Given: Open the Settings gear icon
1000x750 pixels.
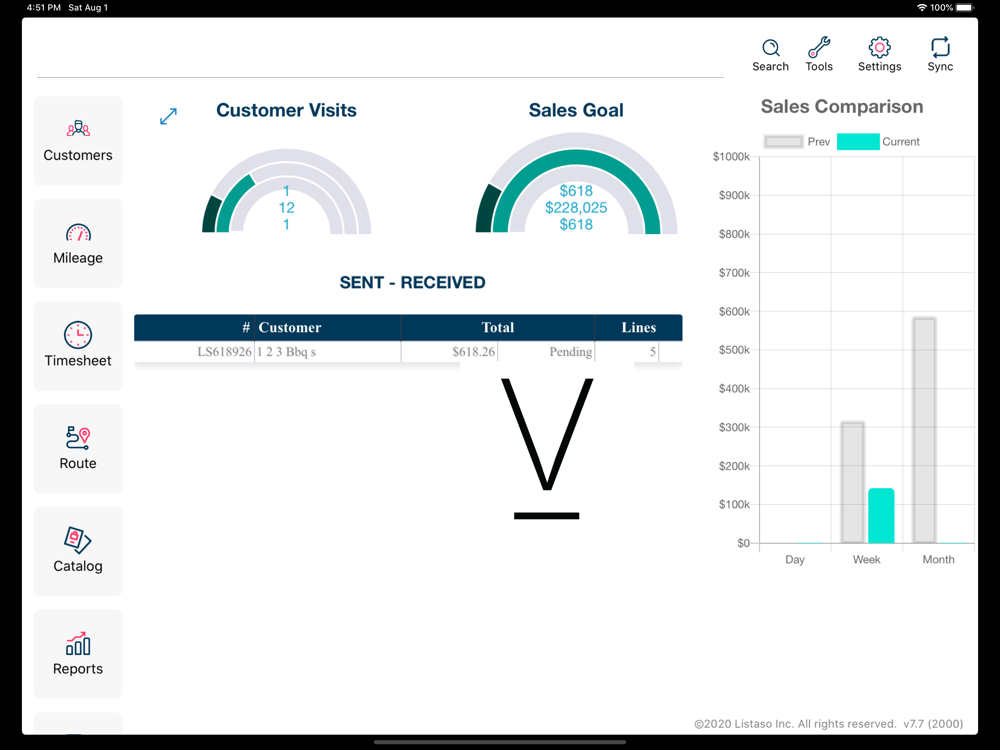Looking at the screenshot, I should pyautogui.click(x=879, y=47).
